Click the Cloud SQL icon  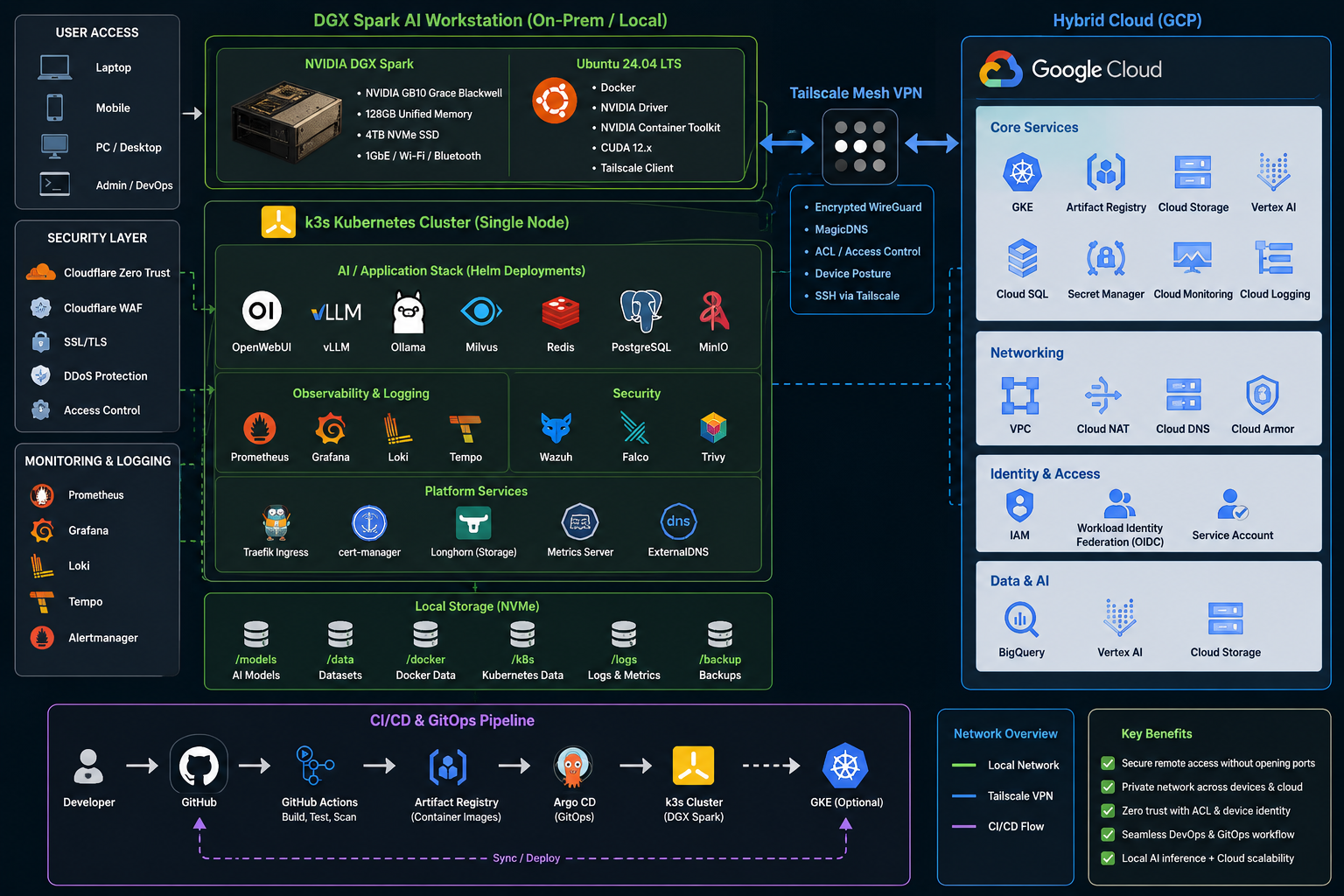tap(1022, 258)
